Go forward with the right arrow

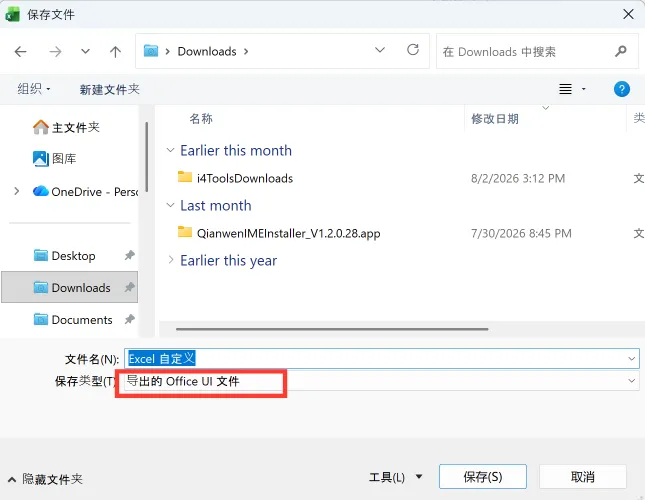tap(55, 51)
